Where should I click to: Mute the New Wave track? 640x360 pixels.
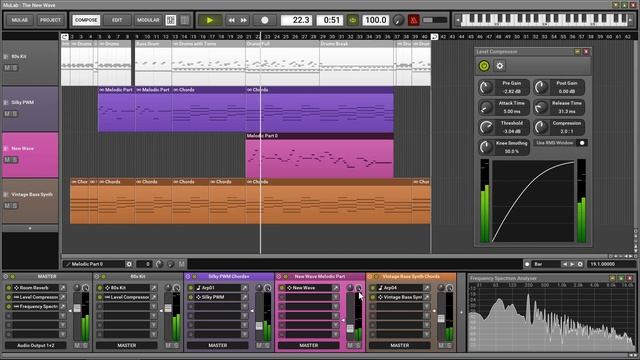point(7,160)
